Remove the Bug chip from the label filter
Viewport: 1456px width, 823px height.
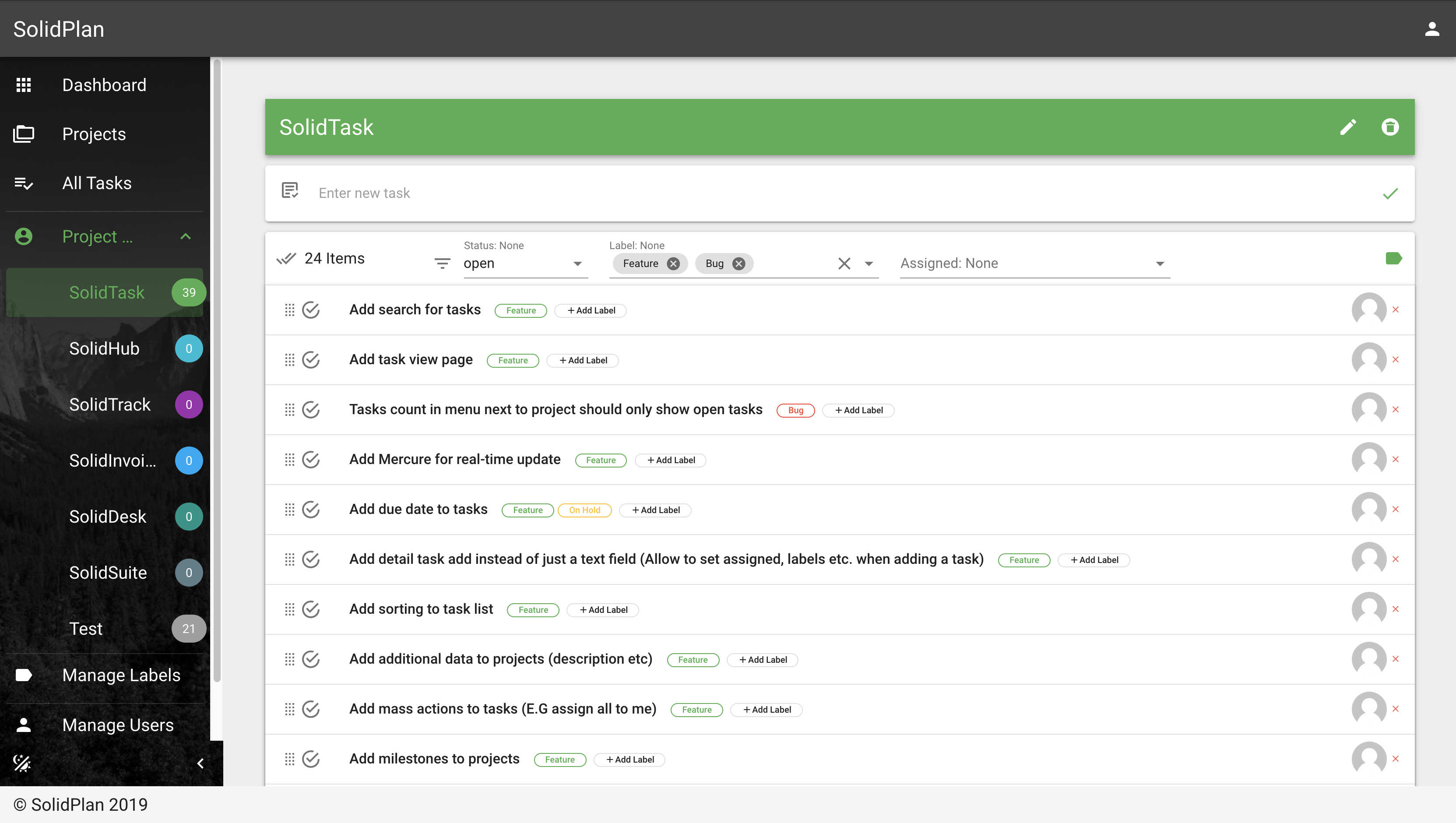739,264
